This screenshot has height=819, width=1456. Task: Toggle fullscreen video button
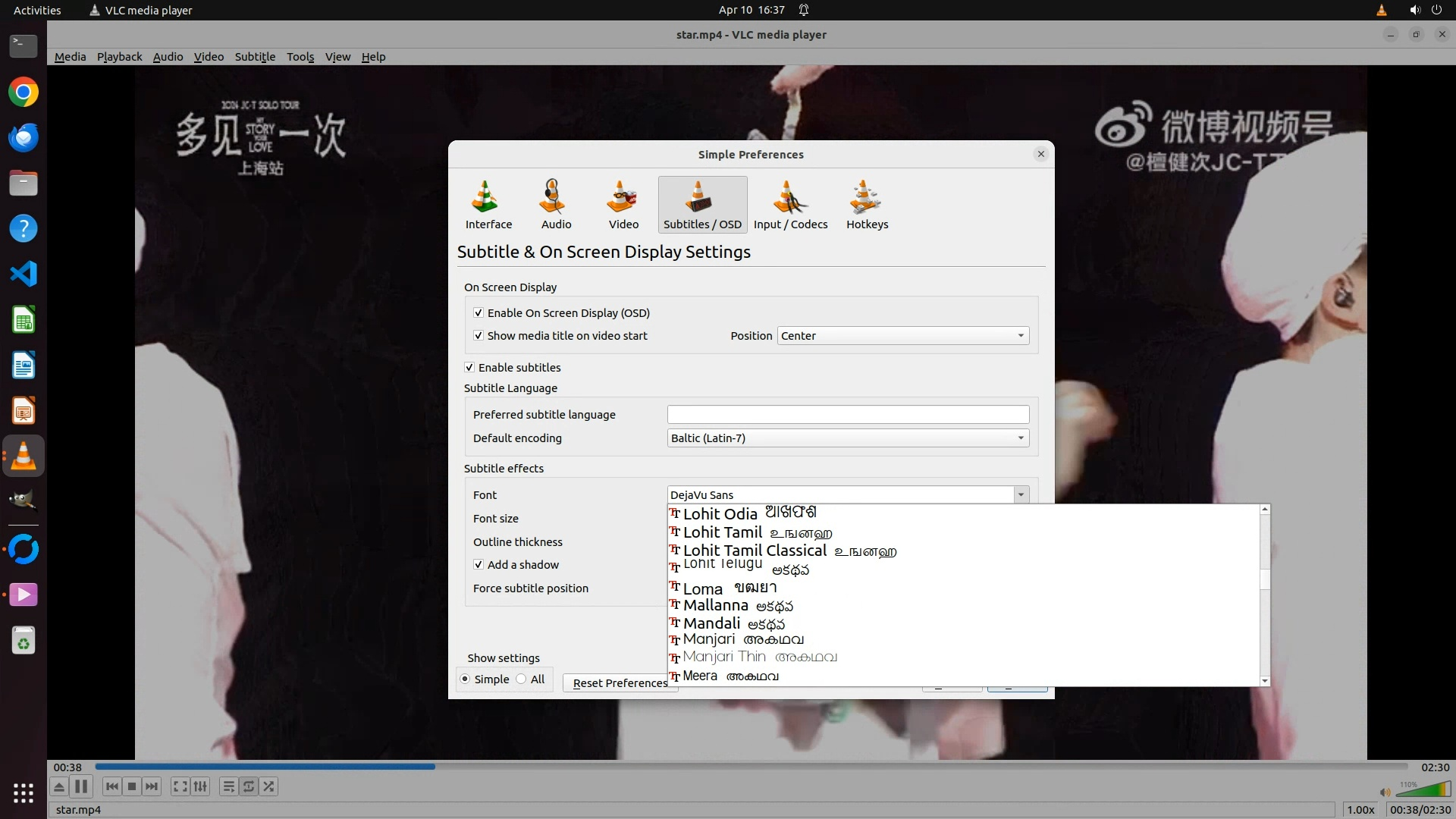[x=180, y=786]
